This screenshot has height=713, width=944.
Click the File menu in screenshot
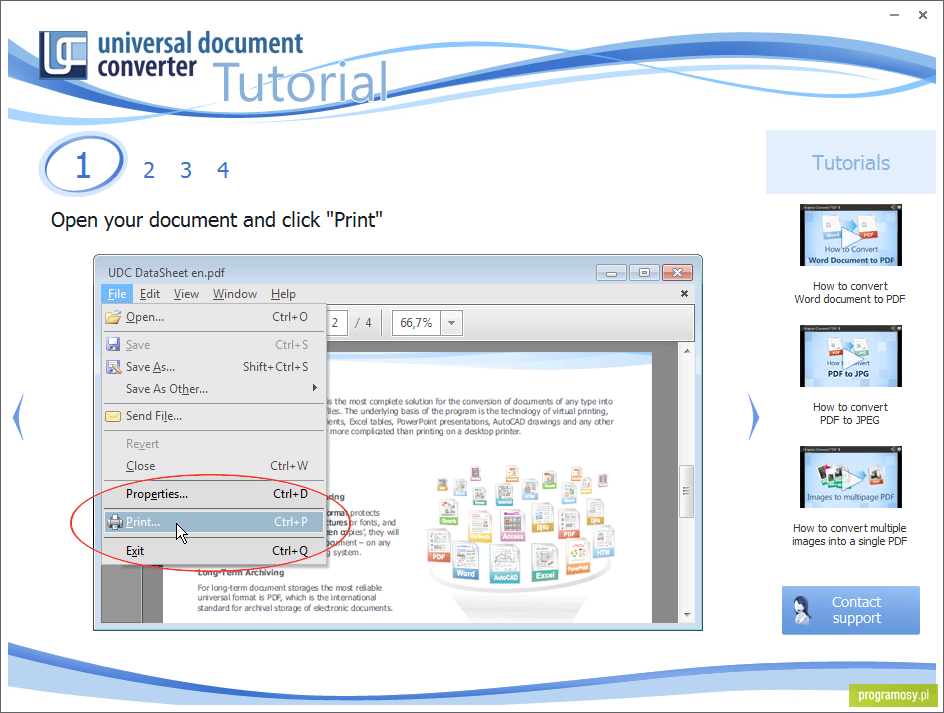(x=117, y=294)
